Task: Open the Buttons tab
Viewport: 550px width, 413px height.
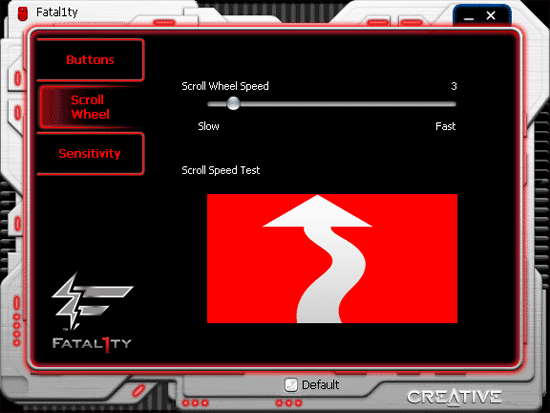Action: point(90,60)
